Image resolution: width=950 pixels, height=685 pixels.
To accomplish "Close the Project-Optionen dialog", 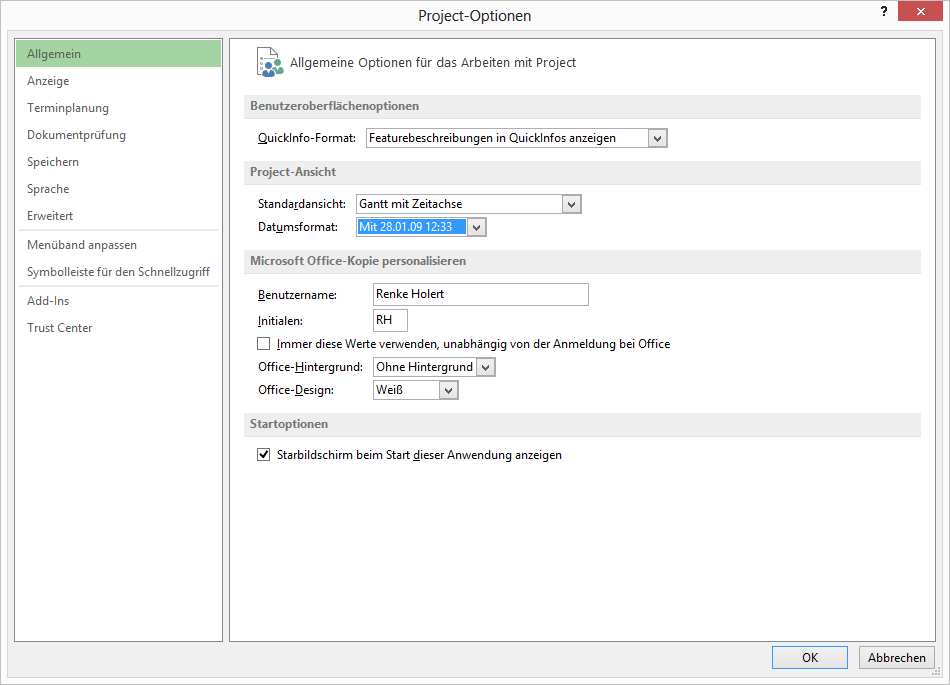I will click(920, 12).
